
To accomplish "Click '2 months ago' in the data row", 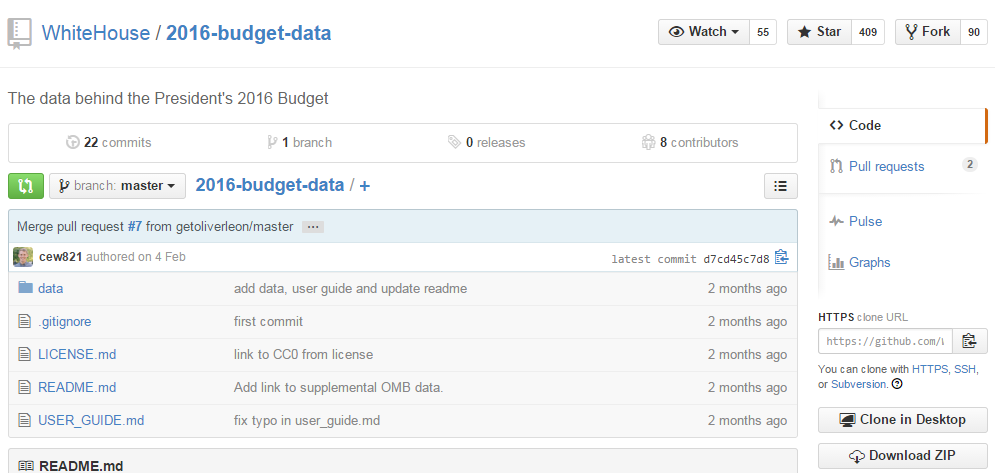I will click(x=748, y=288).
